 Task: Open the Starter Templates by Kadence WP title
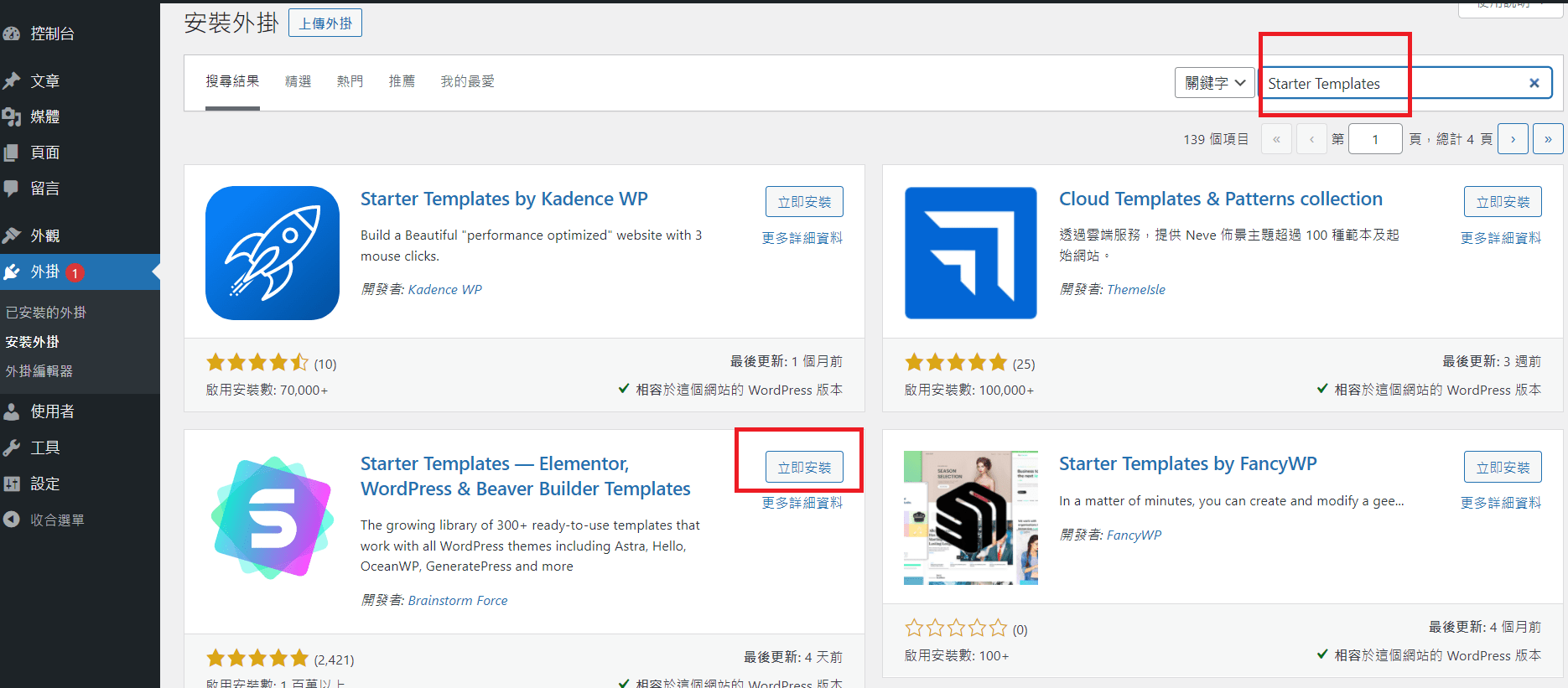click(x=504, y=199)
